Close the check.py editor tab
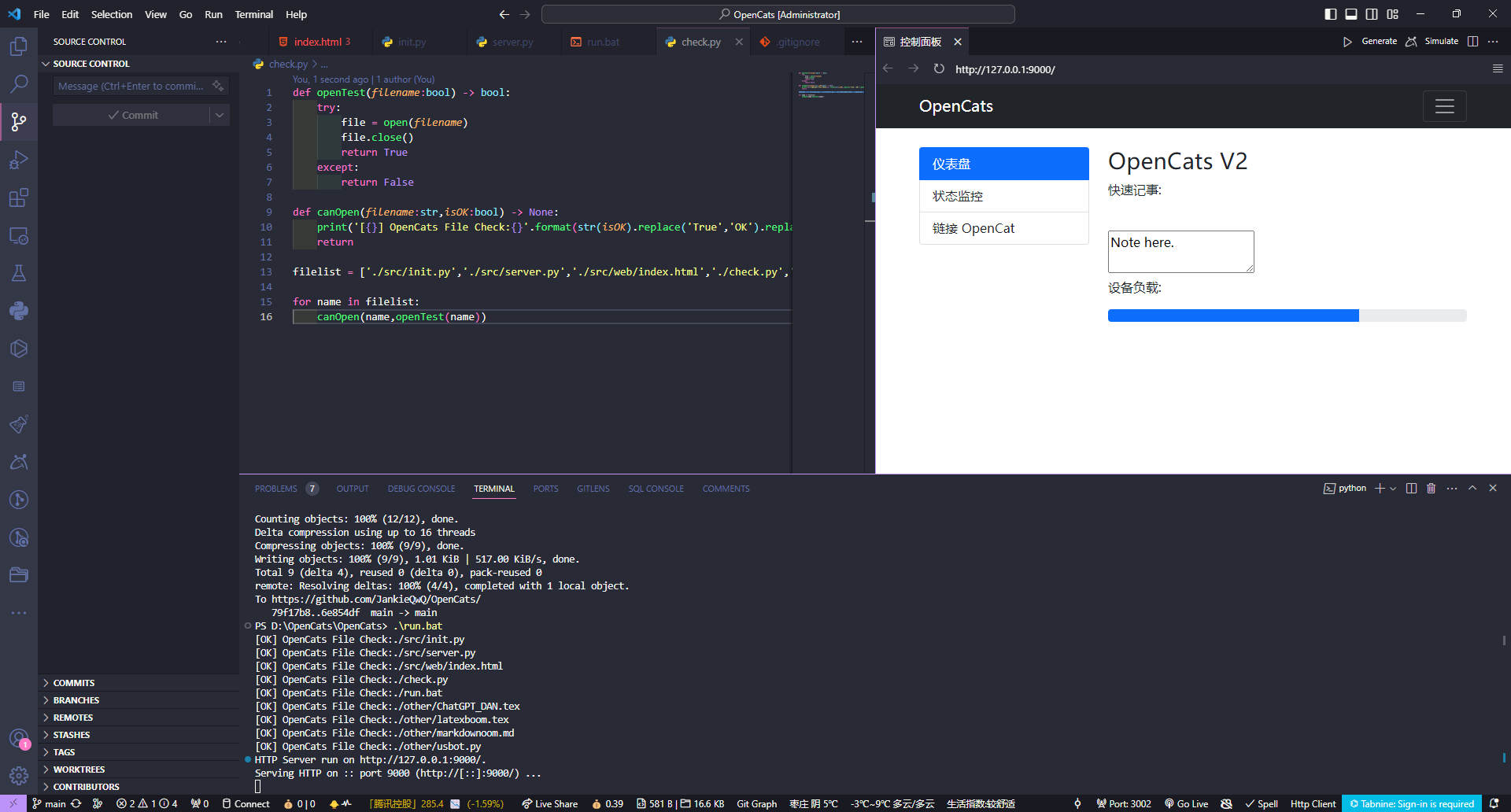1511x812 pixels. [x=739, y=42]
